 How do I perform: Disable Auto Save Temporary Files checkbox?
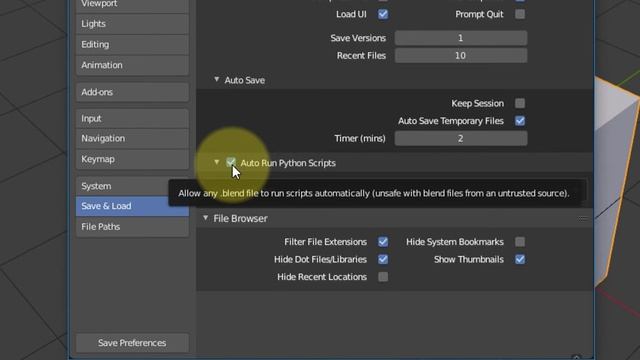pos(520,121)
